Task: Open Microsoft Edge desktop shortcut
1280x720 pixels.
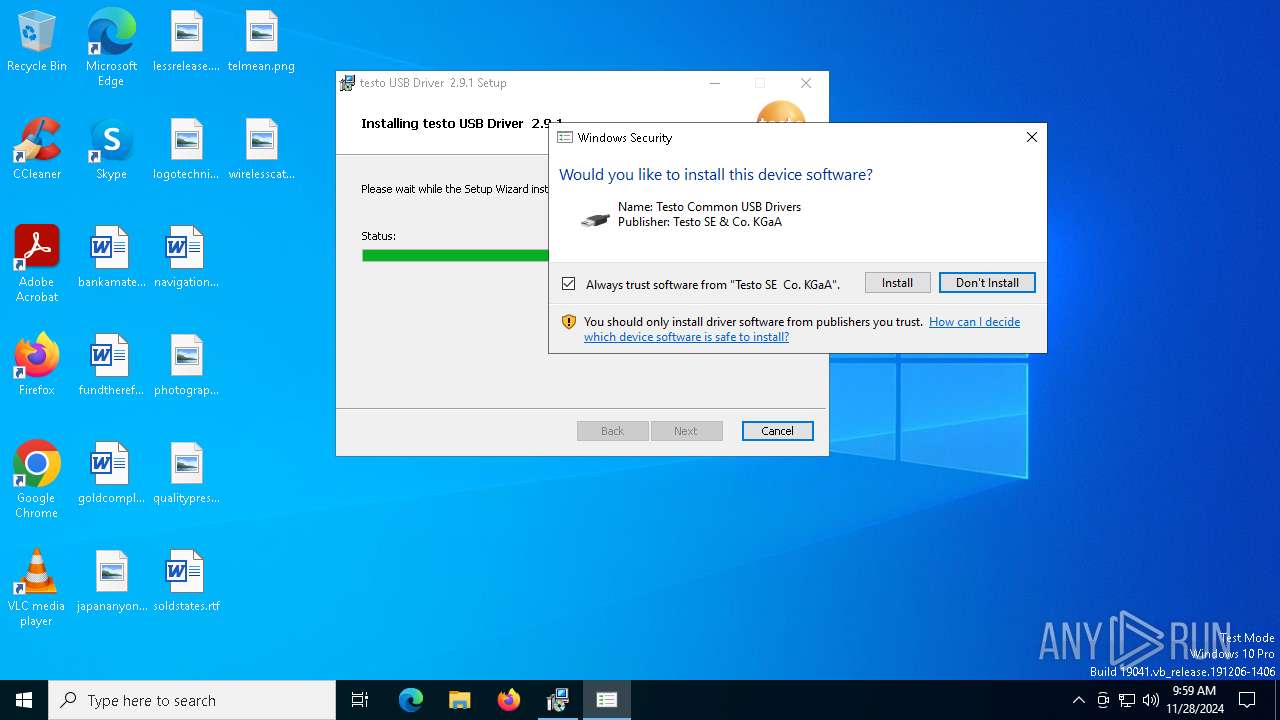Action: tap(111, 47)
